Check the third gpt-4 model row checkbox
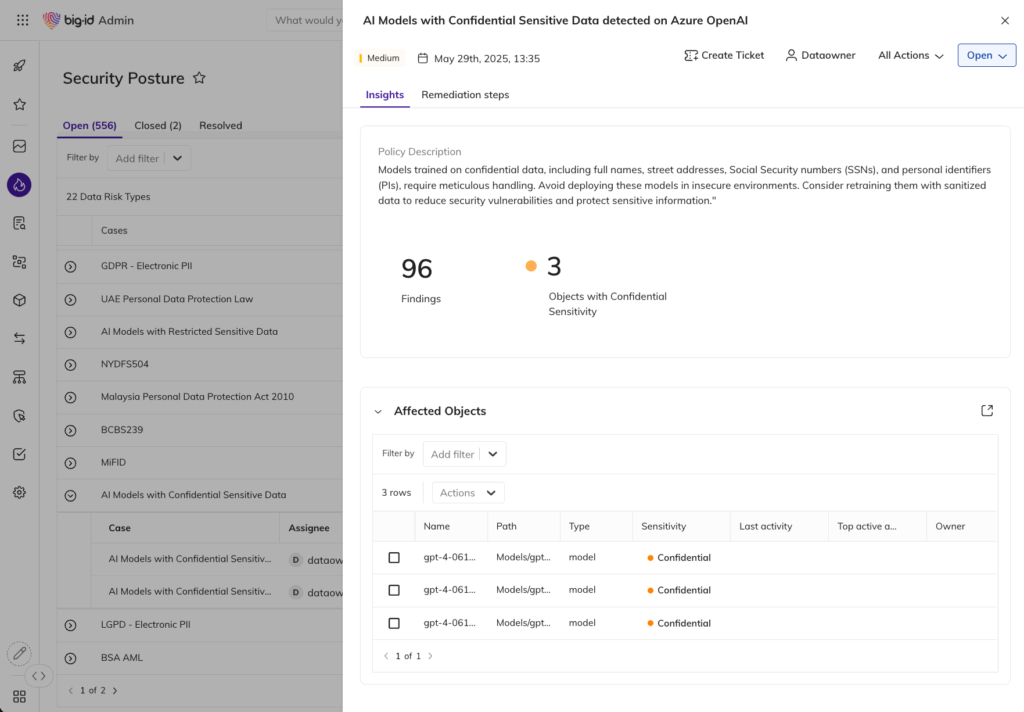Viewport: 1024px width, 712px height. (394, 623)
